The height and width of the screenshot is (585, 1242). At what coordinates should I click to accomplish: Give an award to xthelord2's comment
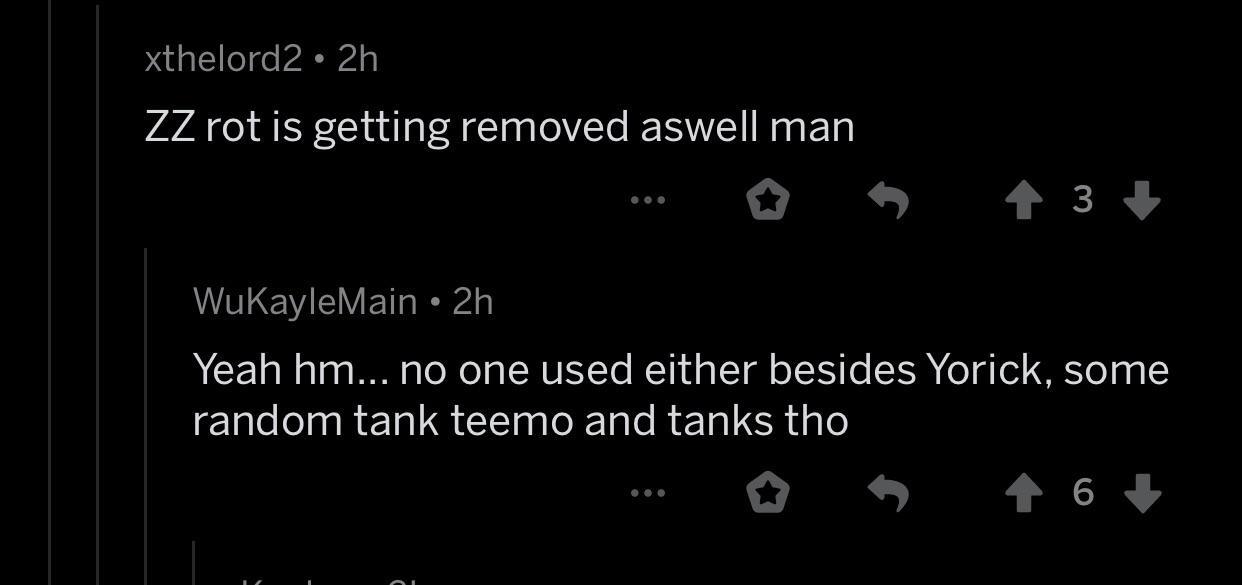(x=768, y=201)
